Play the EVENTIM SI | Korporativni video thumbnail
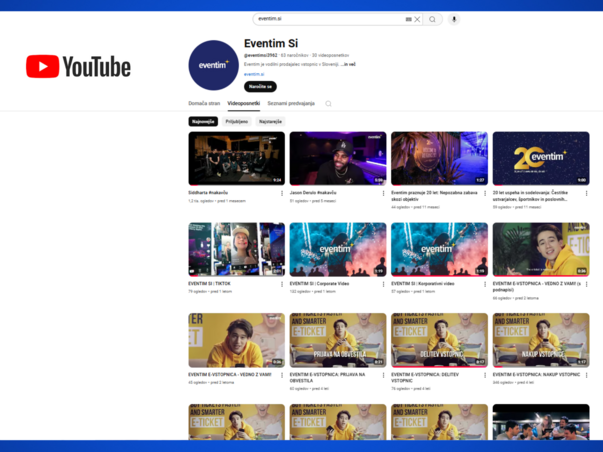 pos(440,249)
